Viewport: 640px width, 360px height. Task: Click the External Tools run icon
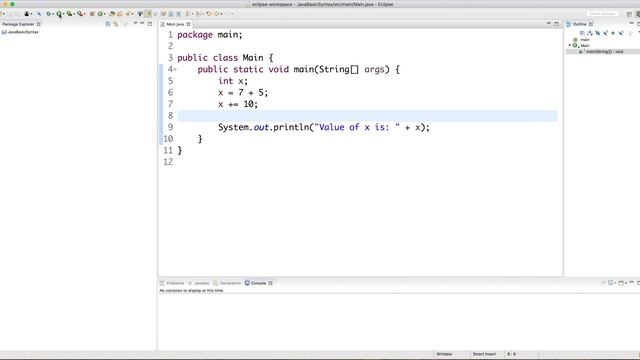[x=80, y=14]
